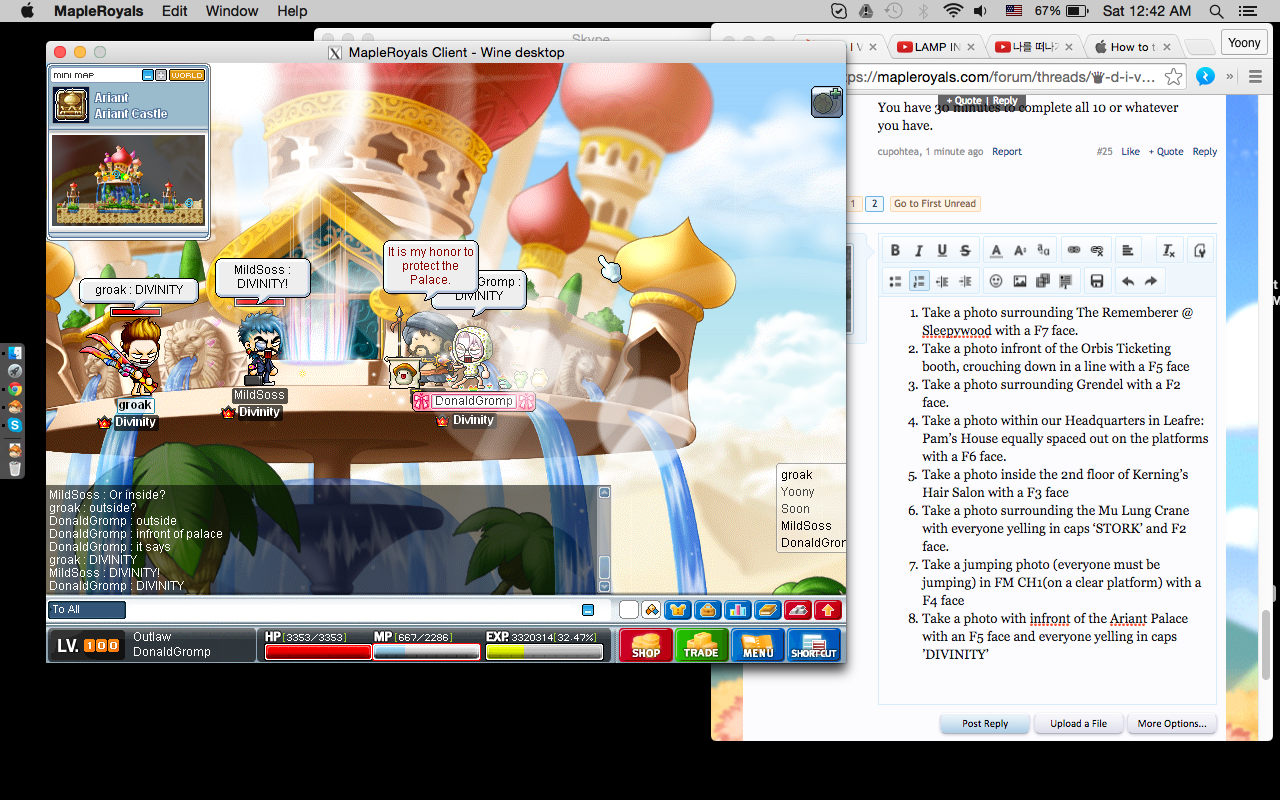
Task: Toggle the BB code source mode icon
Action: [1200, 251]
